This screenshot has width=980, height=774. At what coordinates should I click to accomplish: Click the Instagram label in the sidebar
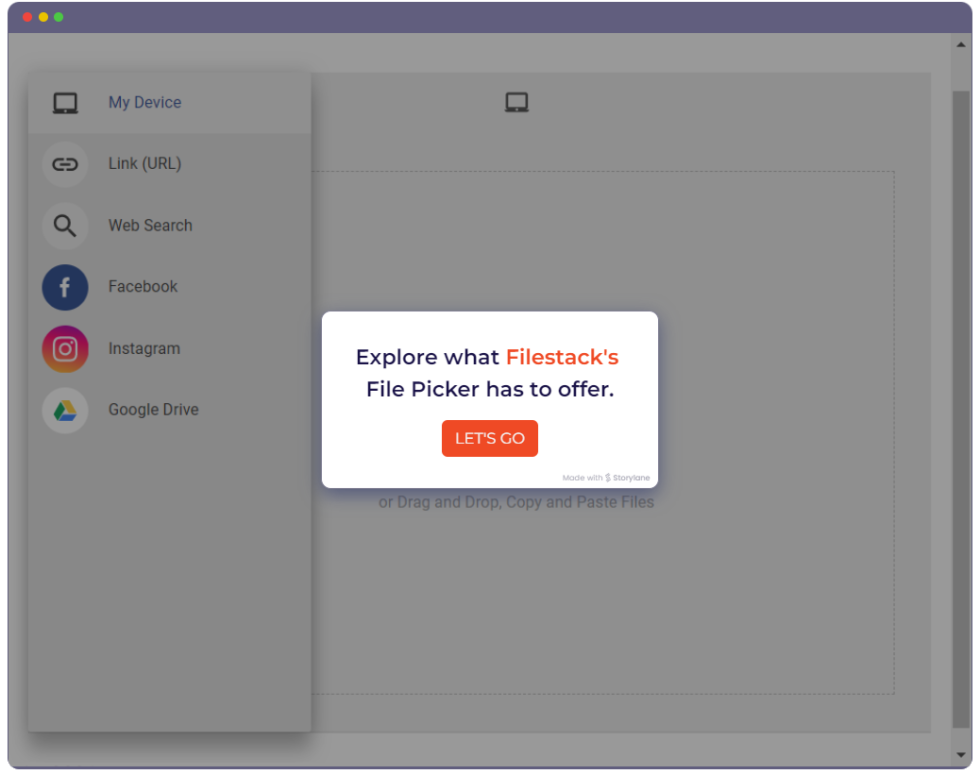click(144, 348)
